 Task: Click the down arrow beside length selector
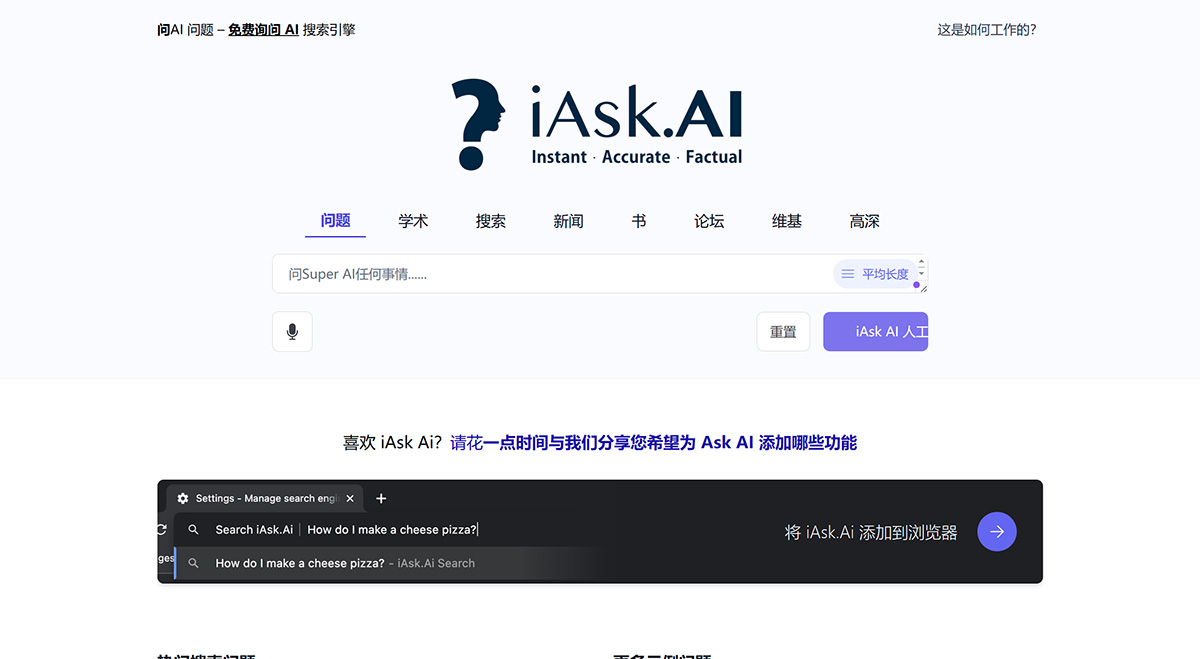tap(921, 274)
